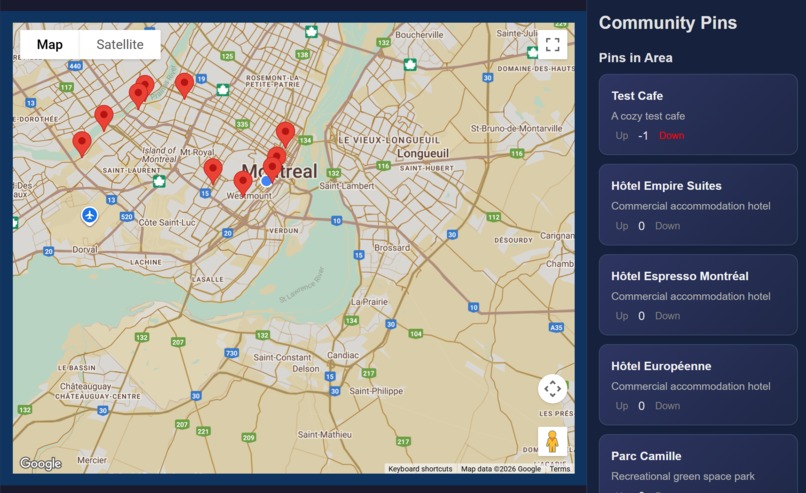Click the Saint-Constant label on map
This screenshot has width=806, height=493.
coord(282,357)
